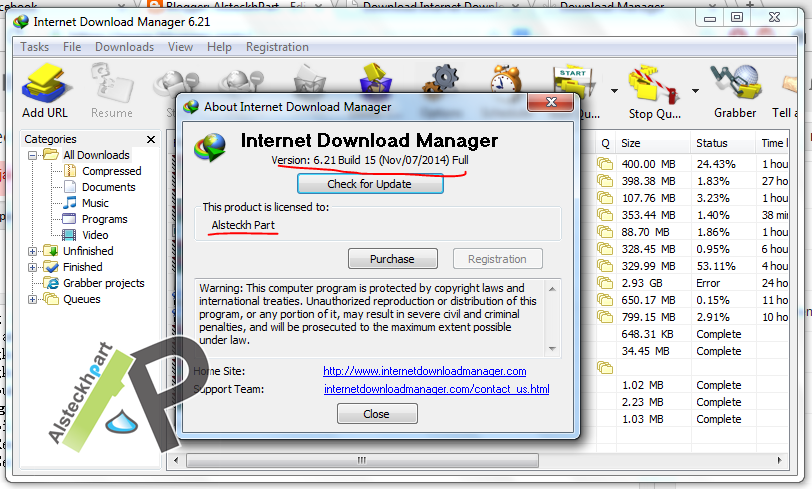Screen dimensions: 812x489
Task: Open the Registration menu
Action: [277, 47]
